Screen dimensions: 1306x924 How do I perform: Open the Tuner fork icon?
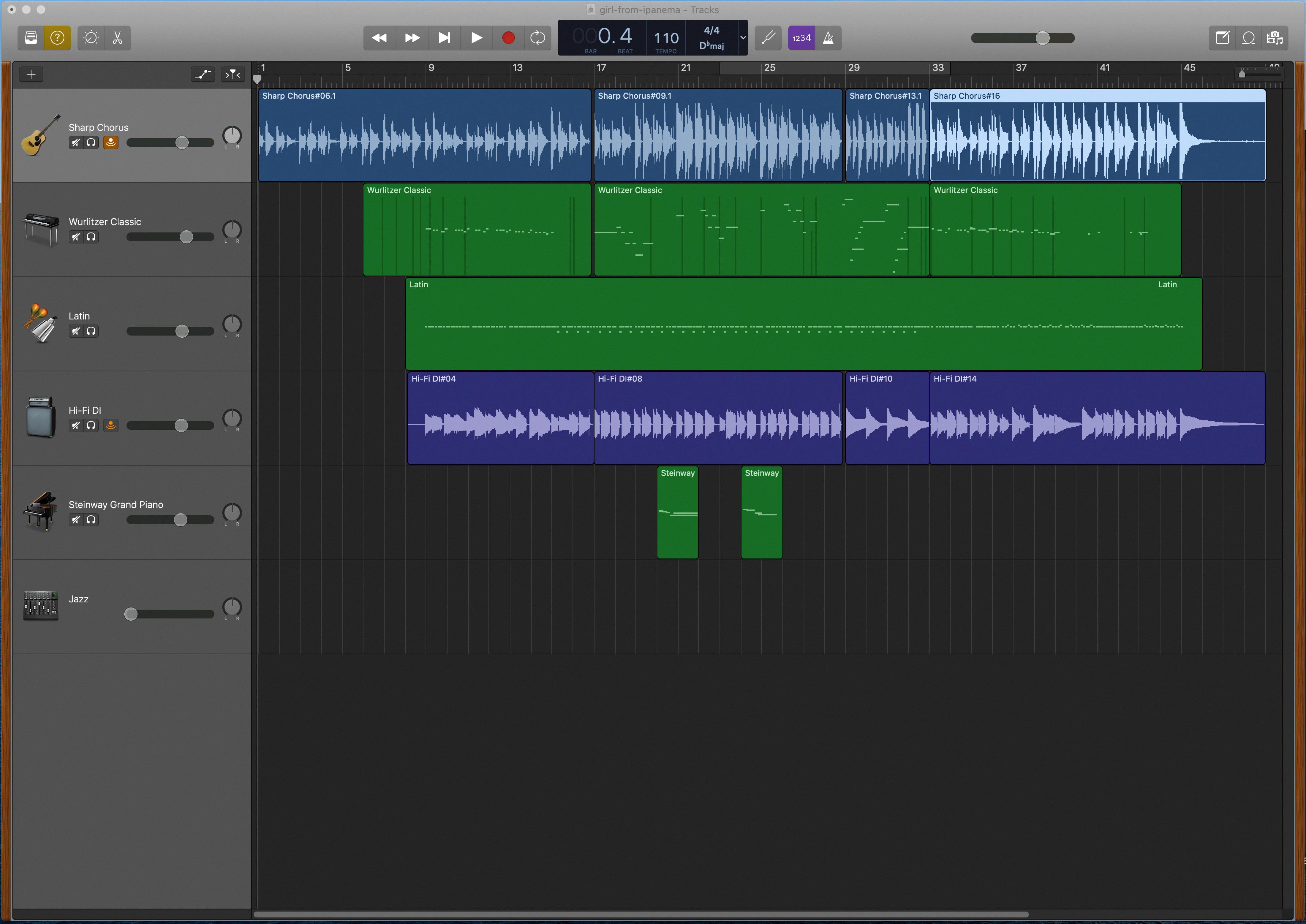pos(768,38)
